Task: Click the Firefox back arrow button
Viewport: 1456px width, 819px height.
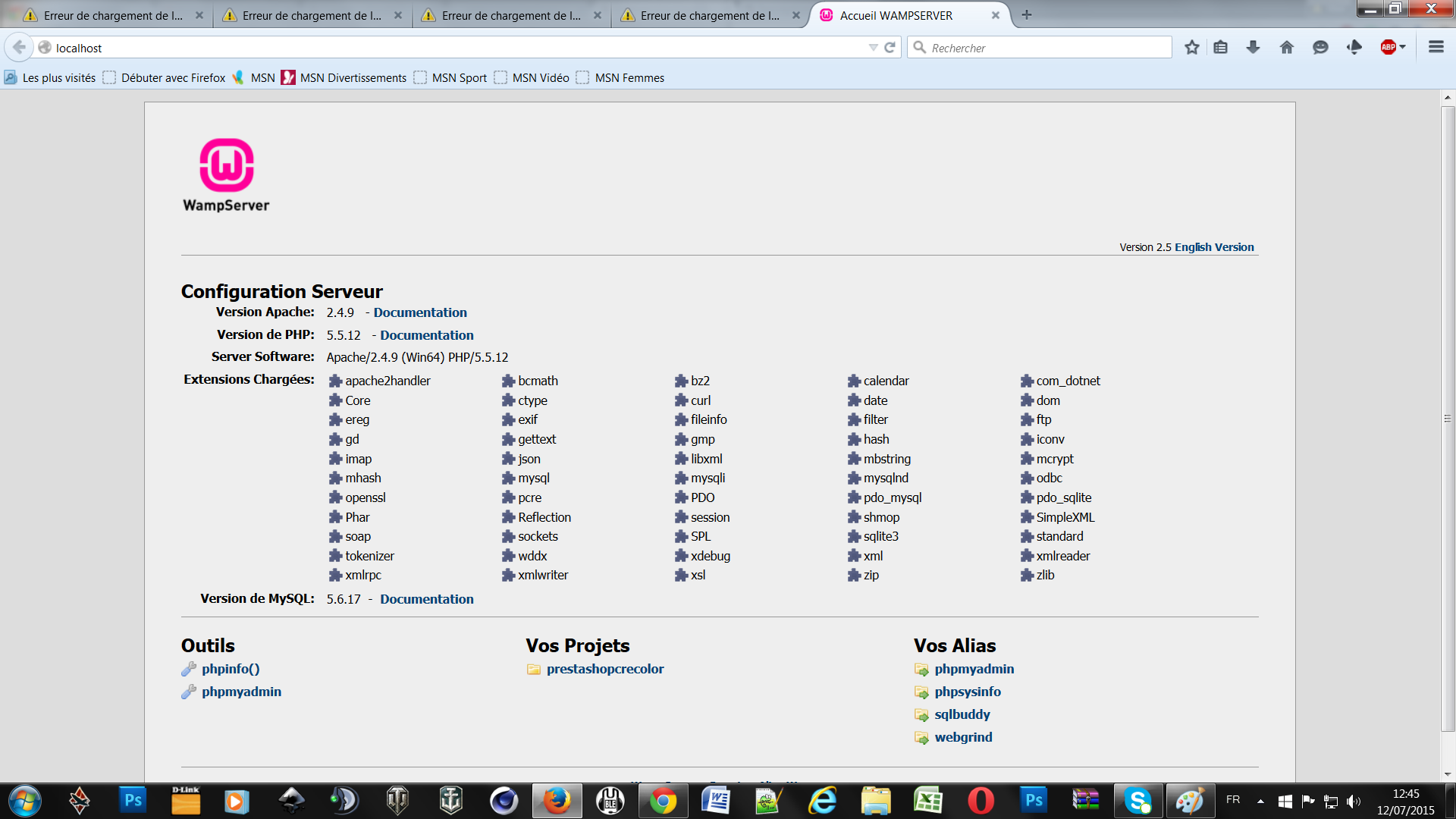Action: (19, 47)
